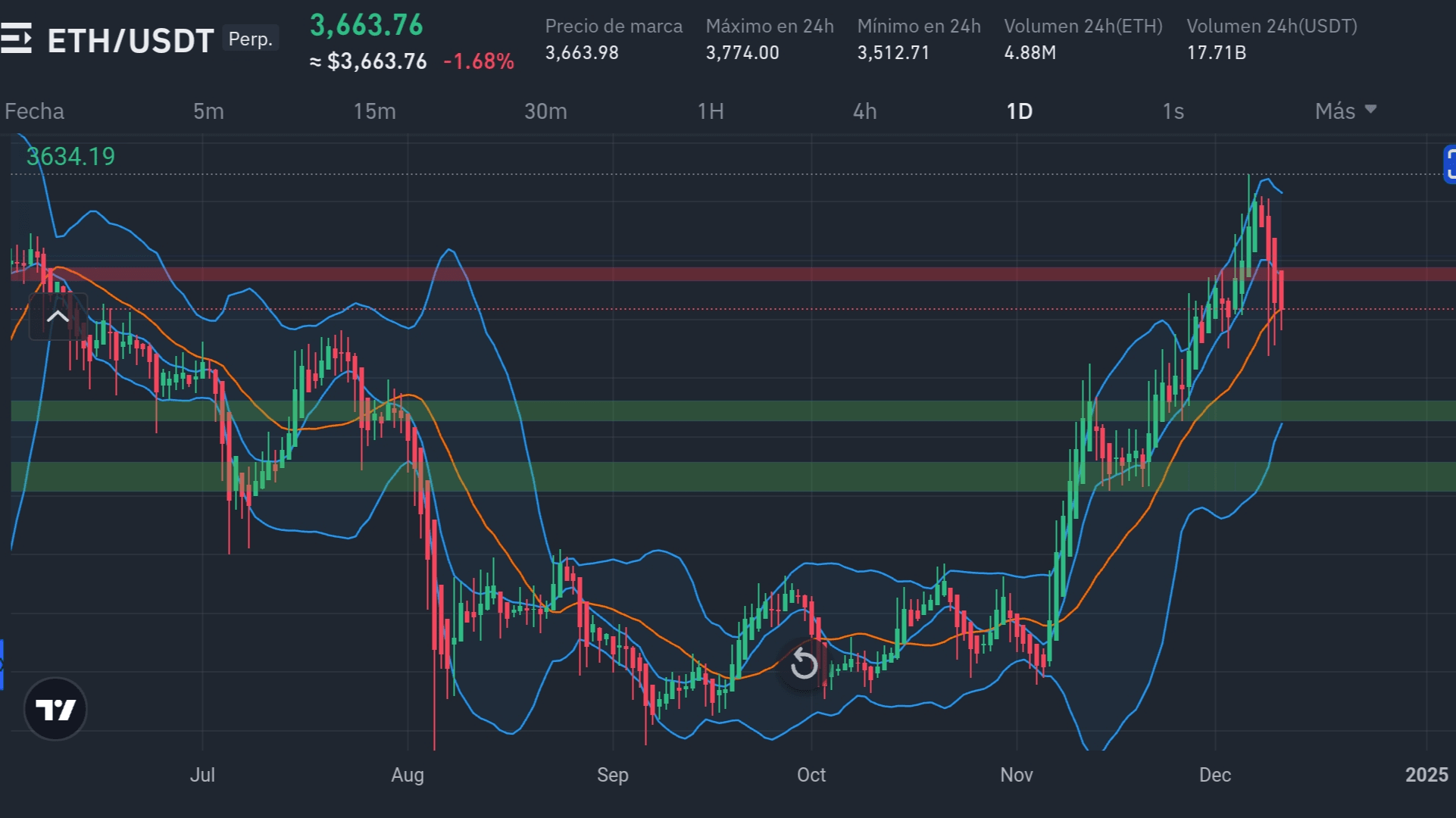Switch to the 1s weekly interval
This screenshot has height=818, width=1456.
click(x=1173, y=111)
